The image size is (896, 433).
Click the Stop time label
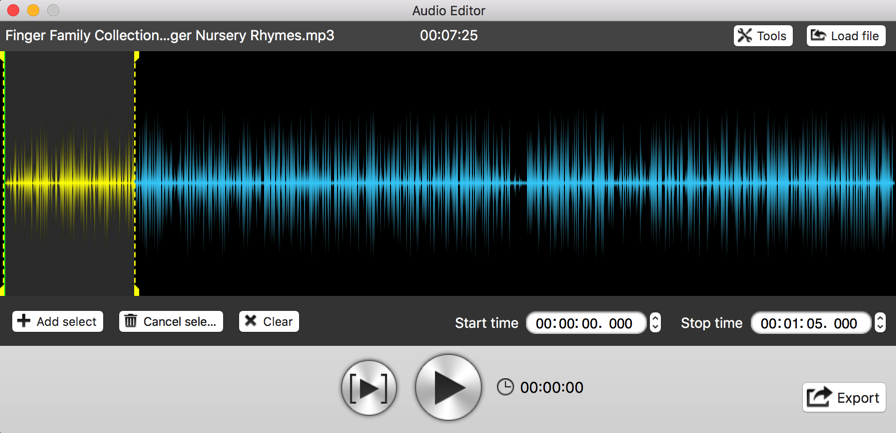click(x=711, y=323)
